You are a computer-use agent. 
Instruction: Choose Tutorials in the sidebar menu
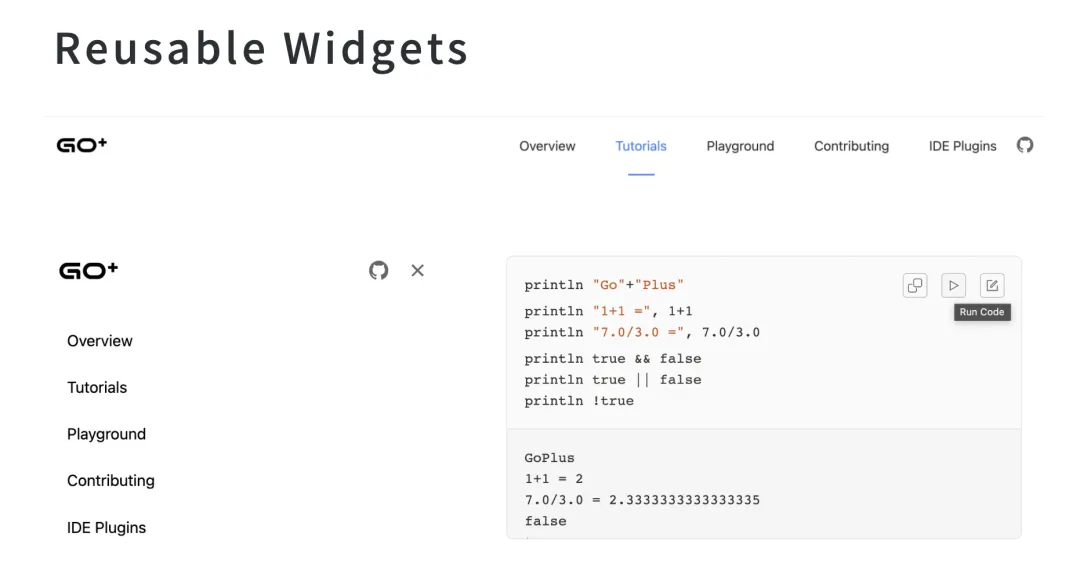tap(97, 388)
